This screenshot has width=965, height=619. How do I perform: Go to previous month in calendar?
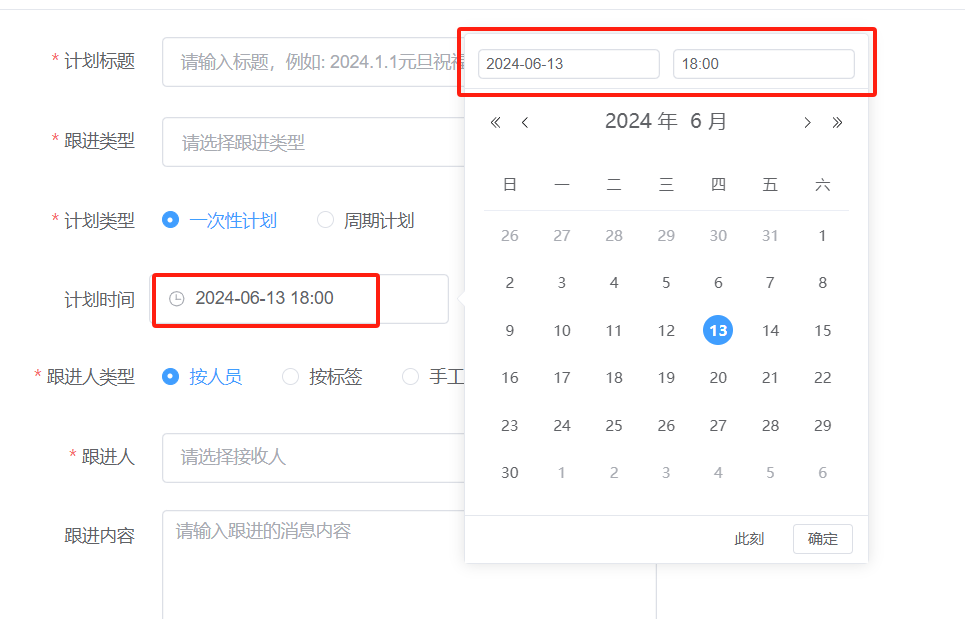(x=525, y=123)
